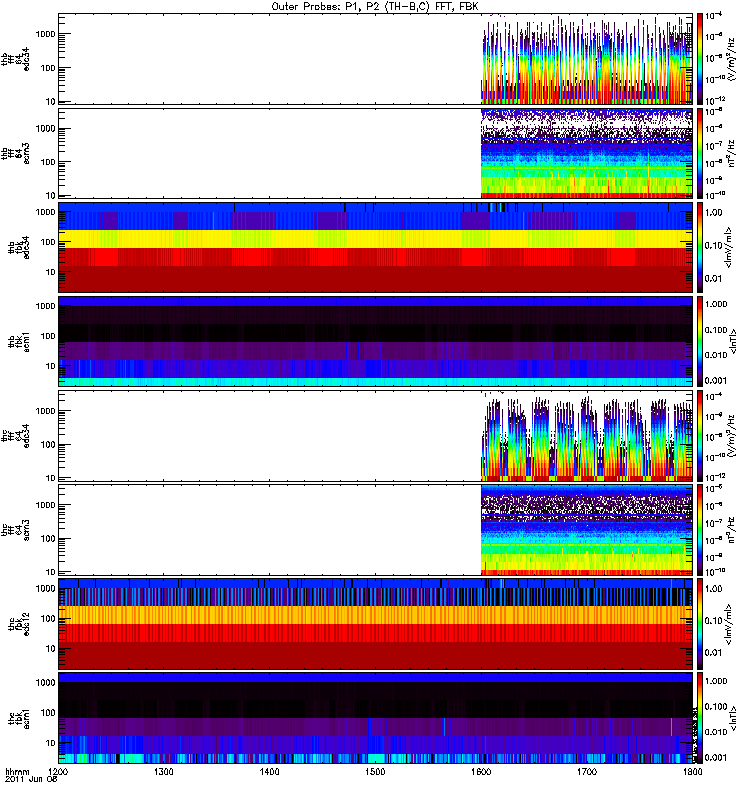Click the "thb fbk edc34" y-axis label

click(x=18, y=247)
